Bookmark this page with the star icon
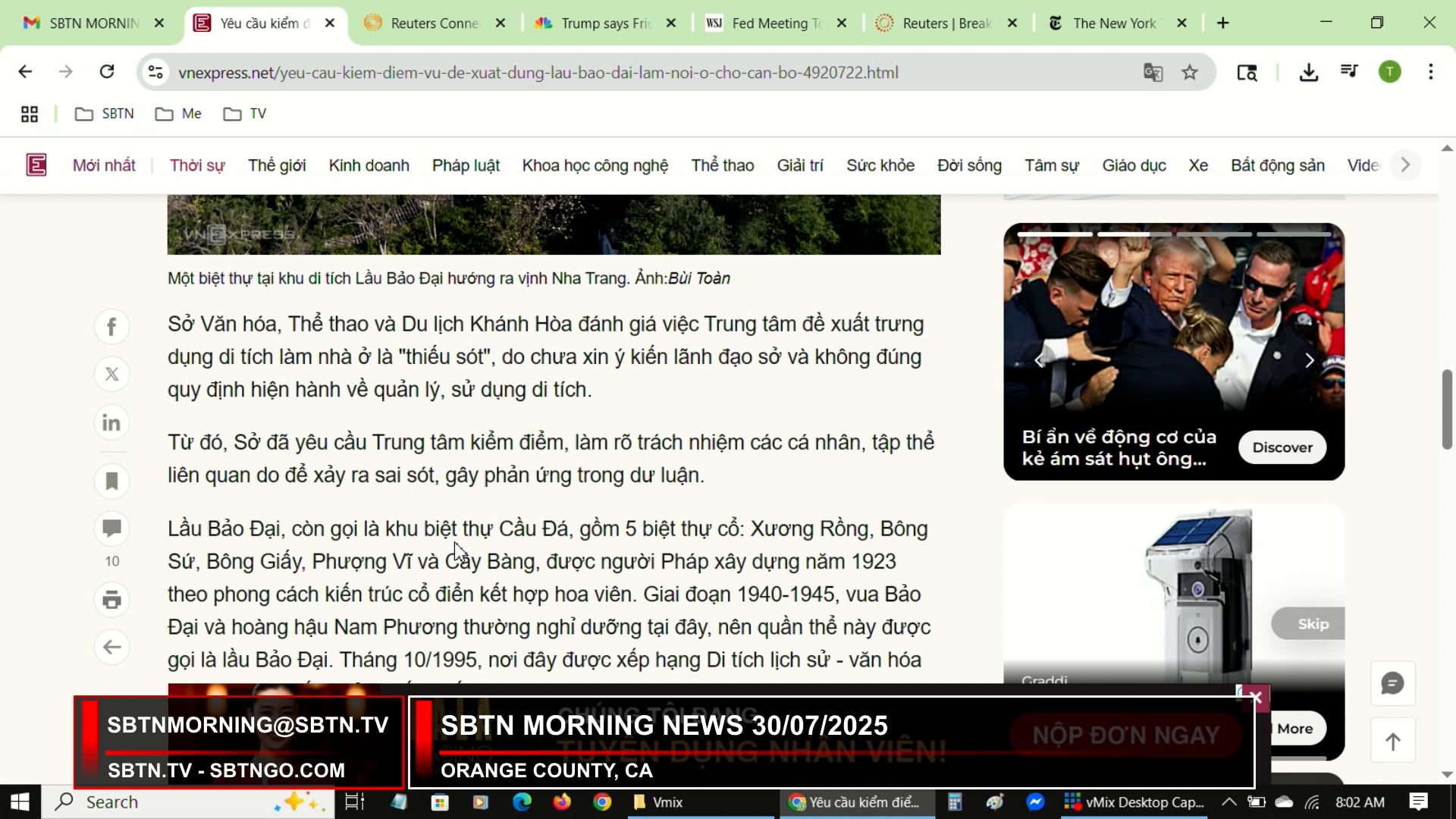This screenshot has height=819, width=1456. point(1190,72)
